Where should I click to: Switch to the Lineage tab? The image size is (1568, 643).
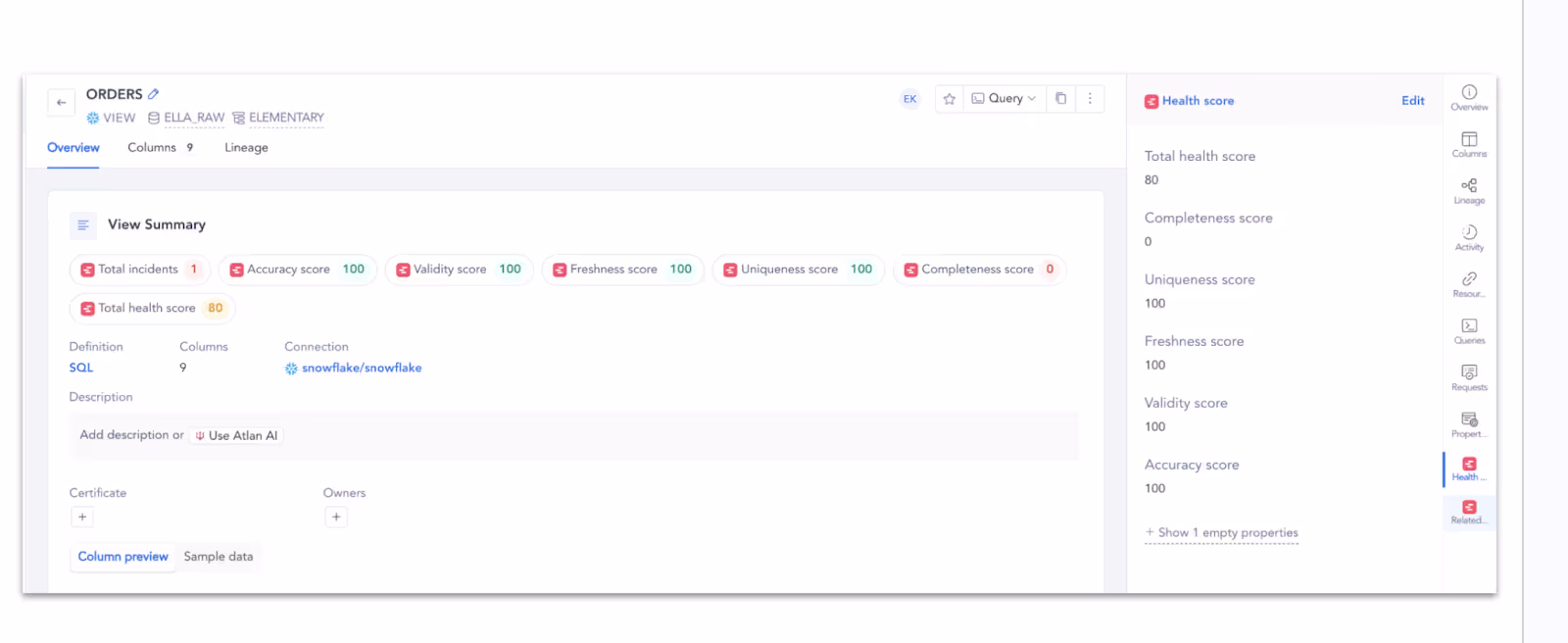pos(246,148)
